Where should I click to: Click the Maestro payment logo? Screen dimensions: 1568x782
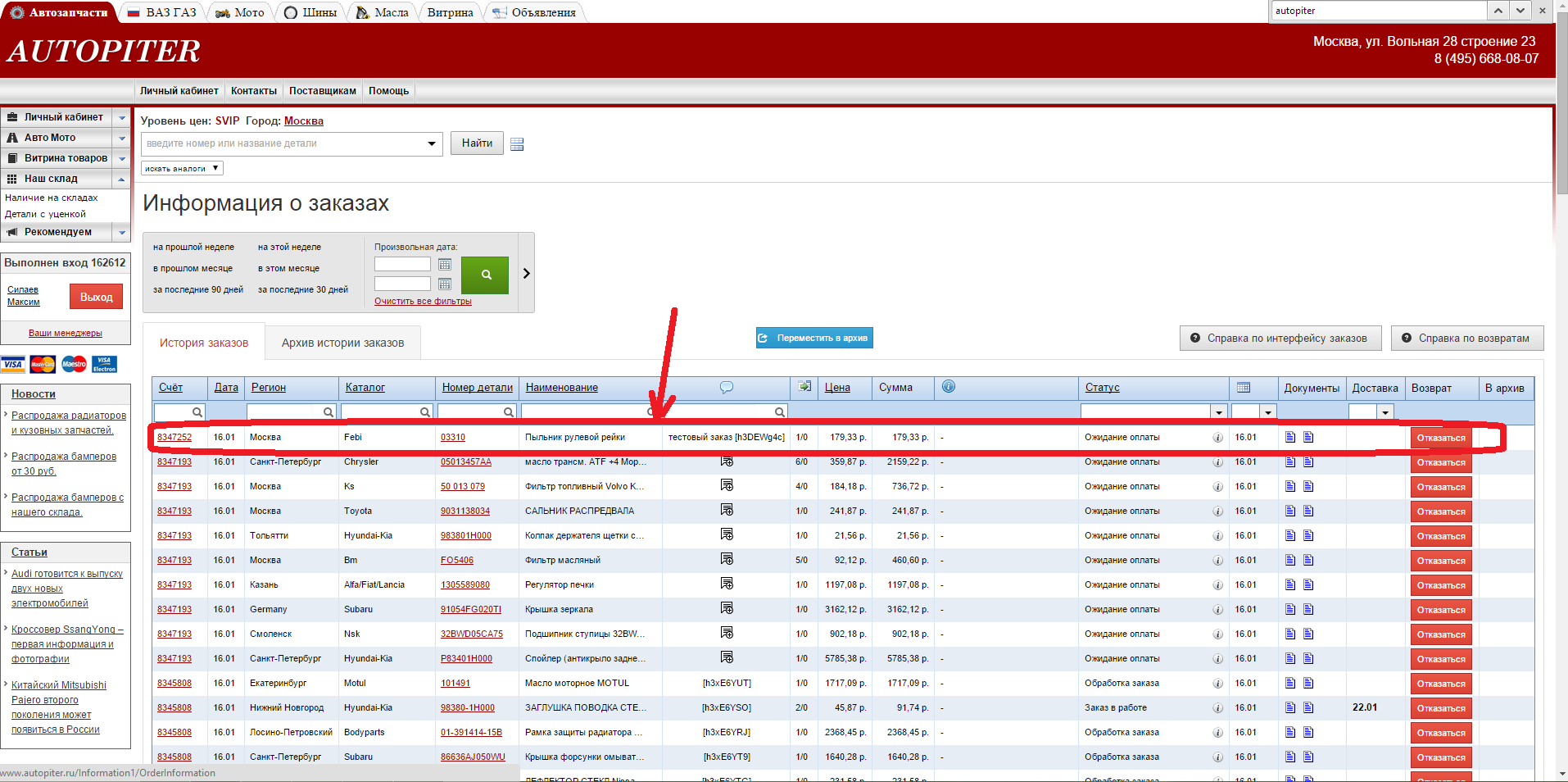coord(74,364)
